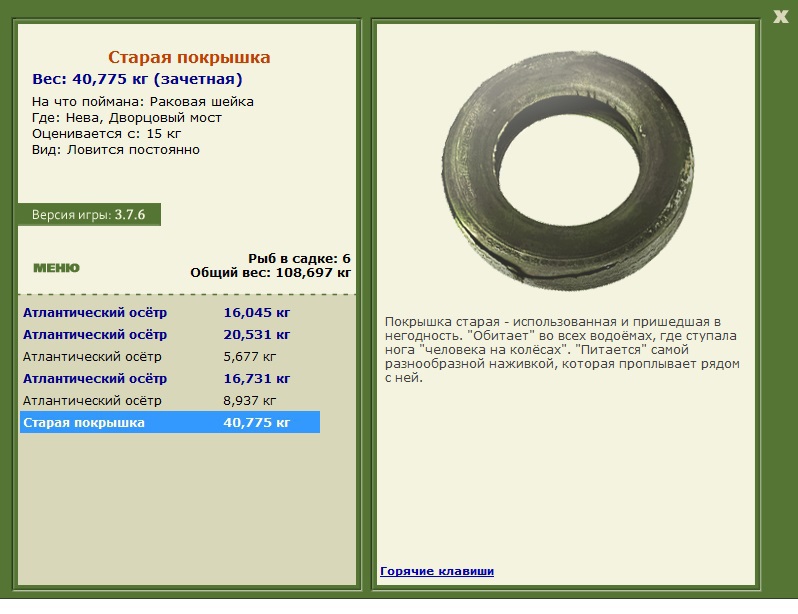This screenshot has height=614, width=798.
Task: Select the Атлантический осётр 16,045 кг row
Action: pos(170,313)
